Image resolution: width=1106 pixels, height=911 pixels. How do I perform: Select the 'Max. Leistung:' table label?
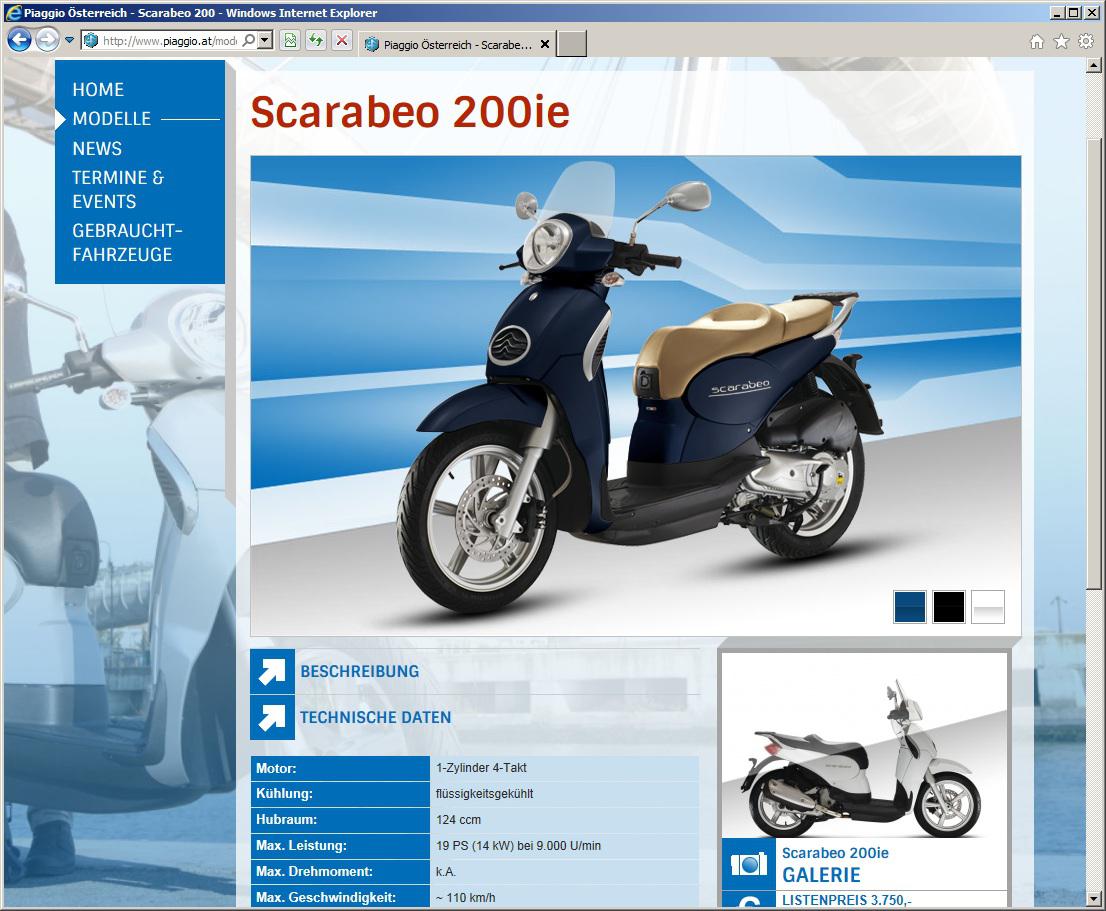coord(301,845)
